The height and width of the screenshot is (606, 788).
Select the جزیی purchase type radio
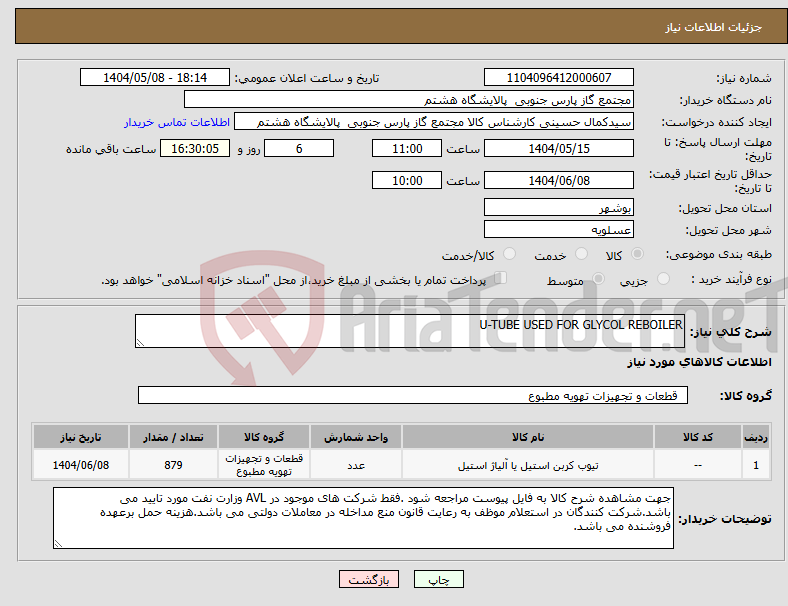[663, 278]
